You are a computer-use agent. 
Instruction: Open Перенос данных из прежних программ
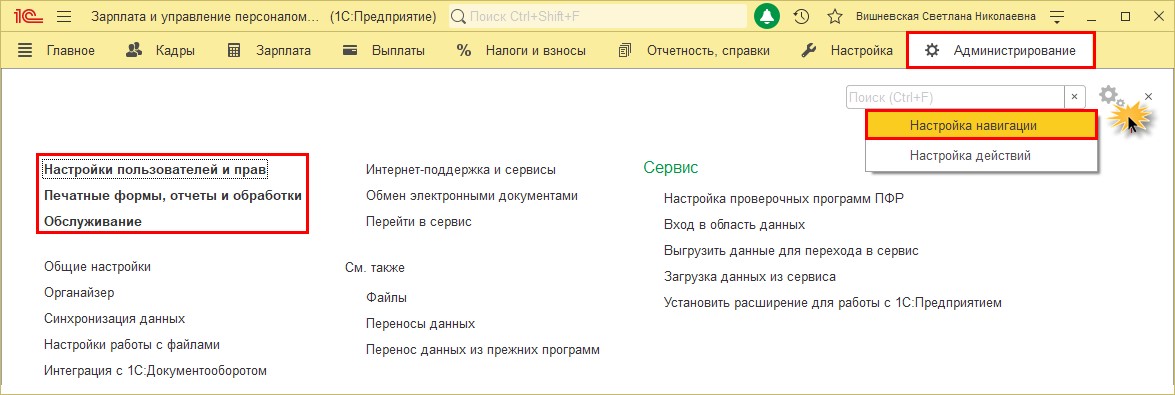point(483,350)
